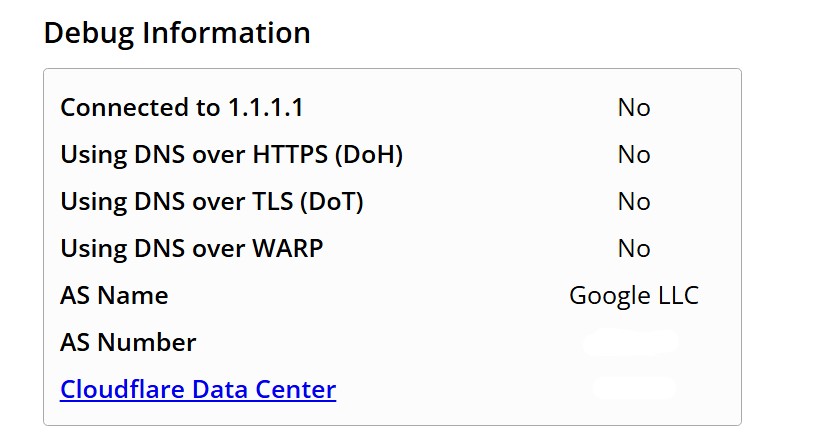Click 1.1.1.1 in the first row
The image size is (826, 448).
[266, 108]
